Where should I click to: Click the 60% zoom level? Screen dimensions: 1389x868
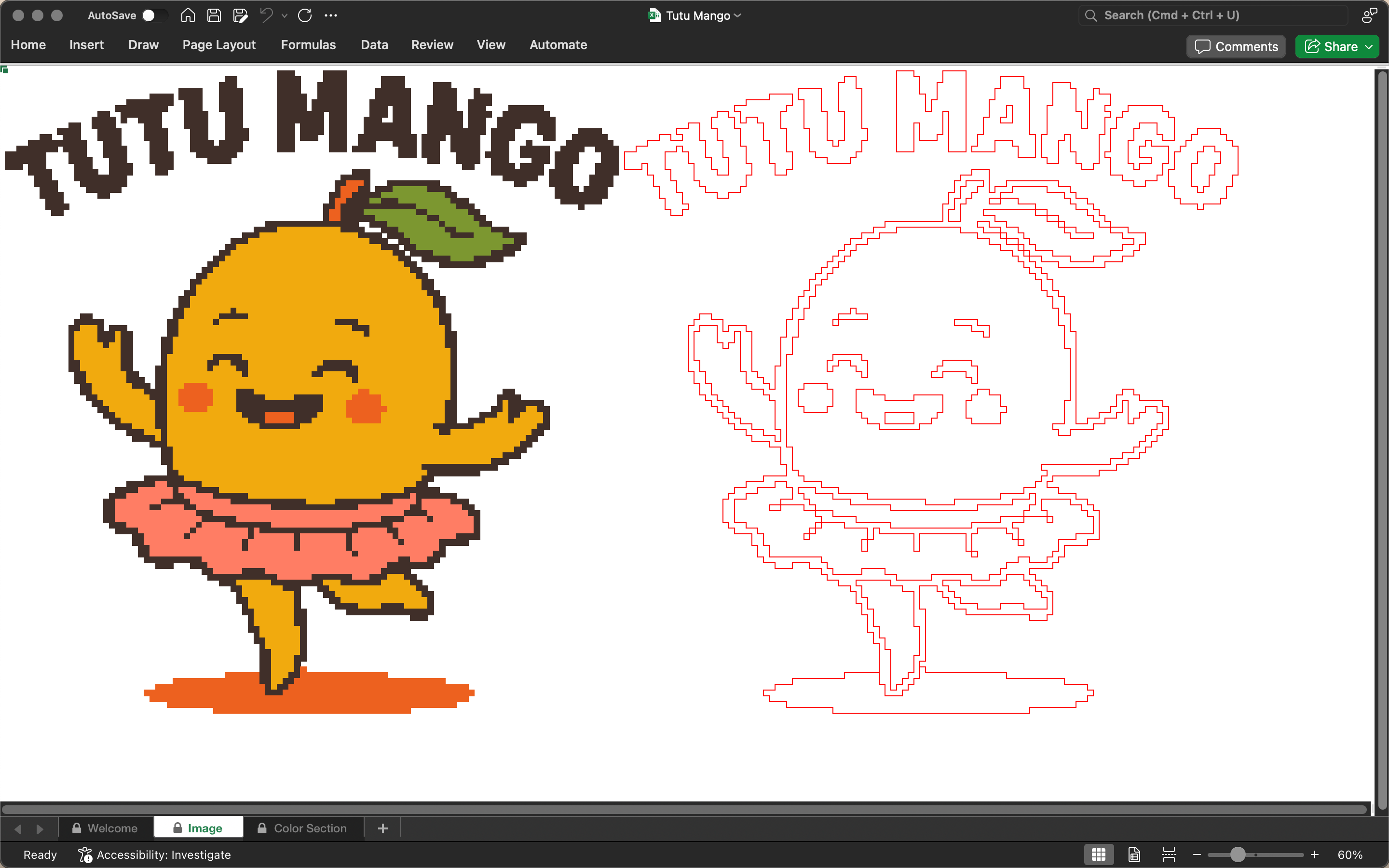pyautogui.click(x=1349, y=854)
